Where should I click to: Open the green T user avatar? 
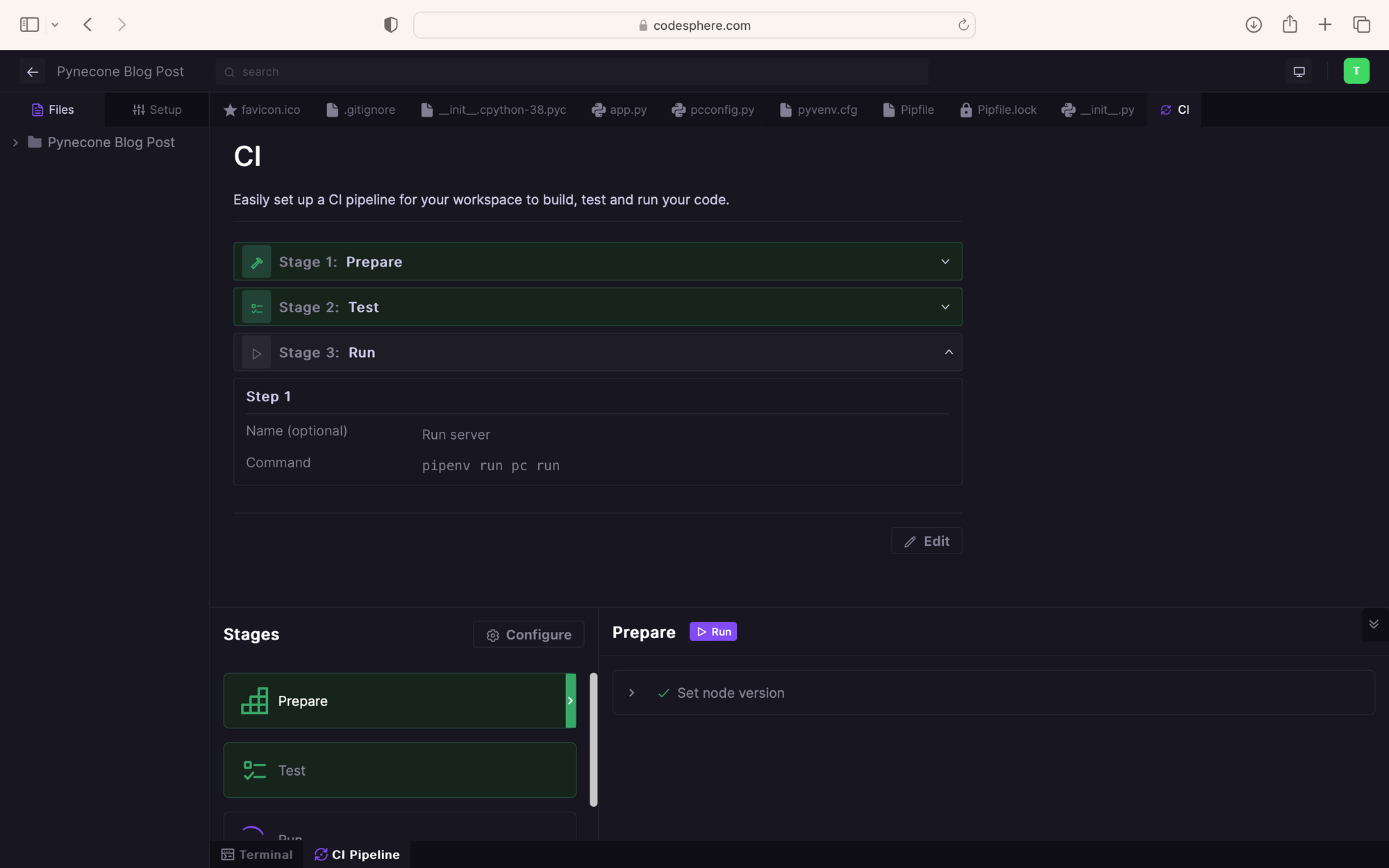point(1356,72)
